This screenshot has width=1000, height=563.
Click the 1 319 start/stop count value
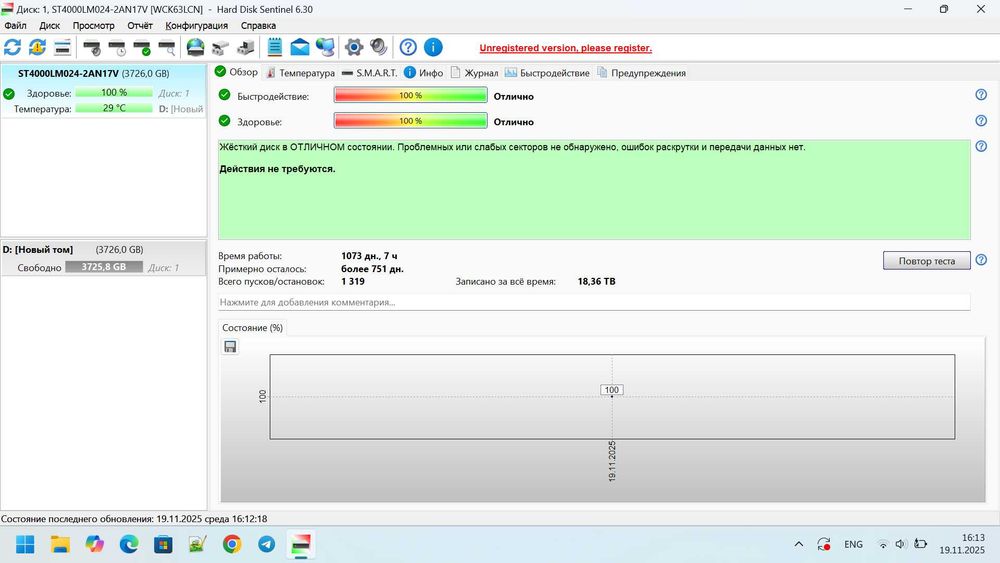point(353,281)
